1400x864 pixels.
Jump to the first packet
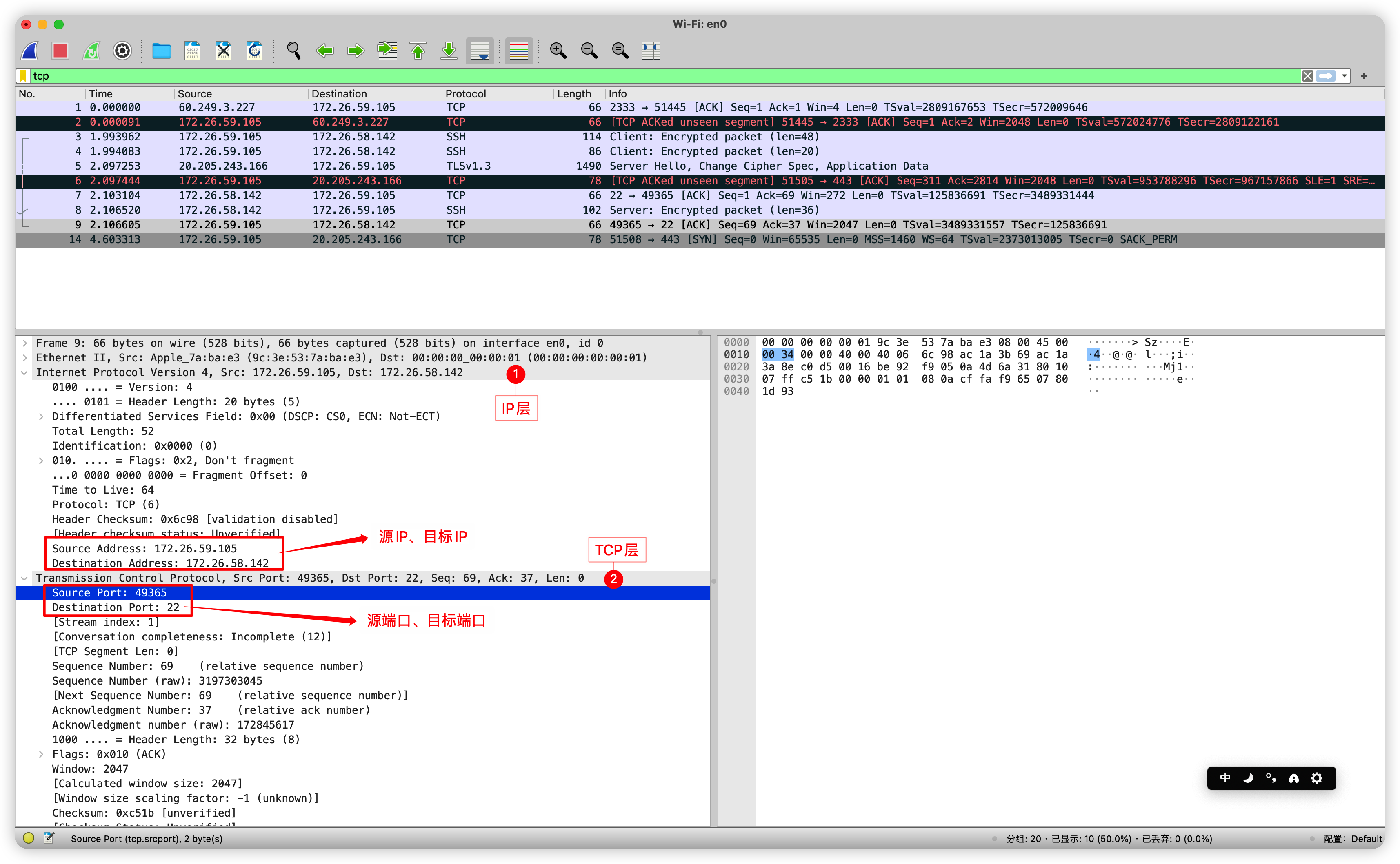(418, 50)
